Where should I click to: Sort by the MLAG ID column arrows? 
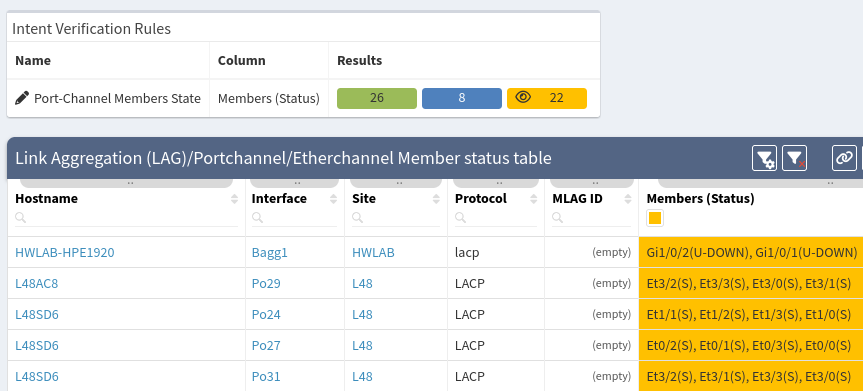[627, 199]
